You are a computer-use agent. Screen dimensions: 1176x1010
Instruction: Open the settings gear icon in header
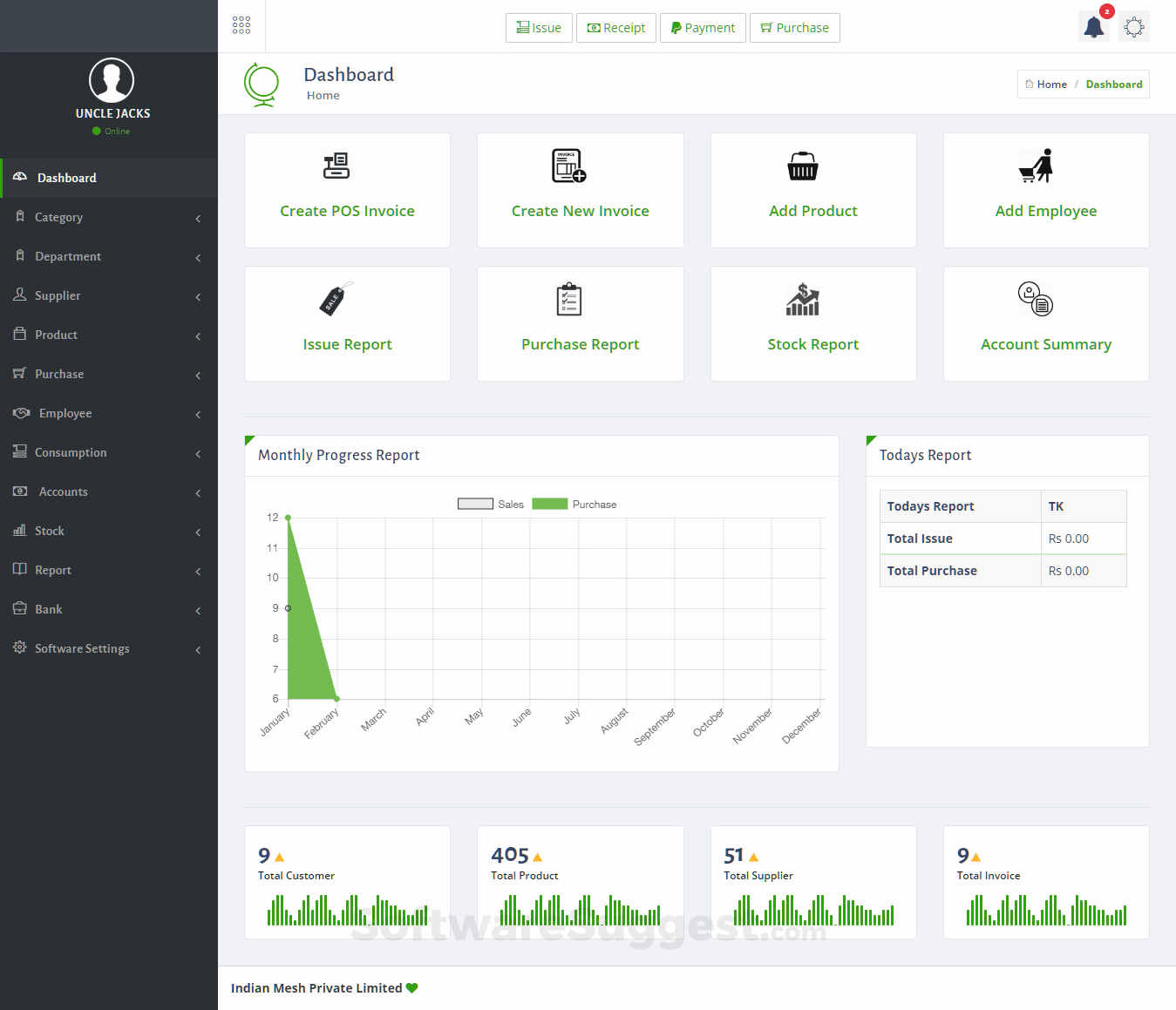(1134, 27)
